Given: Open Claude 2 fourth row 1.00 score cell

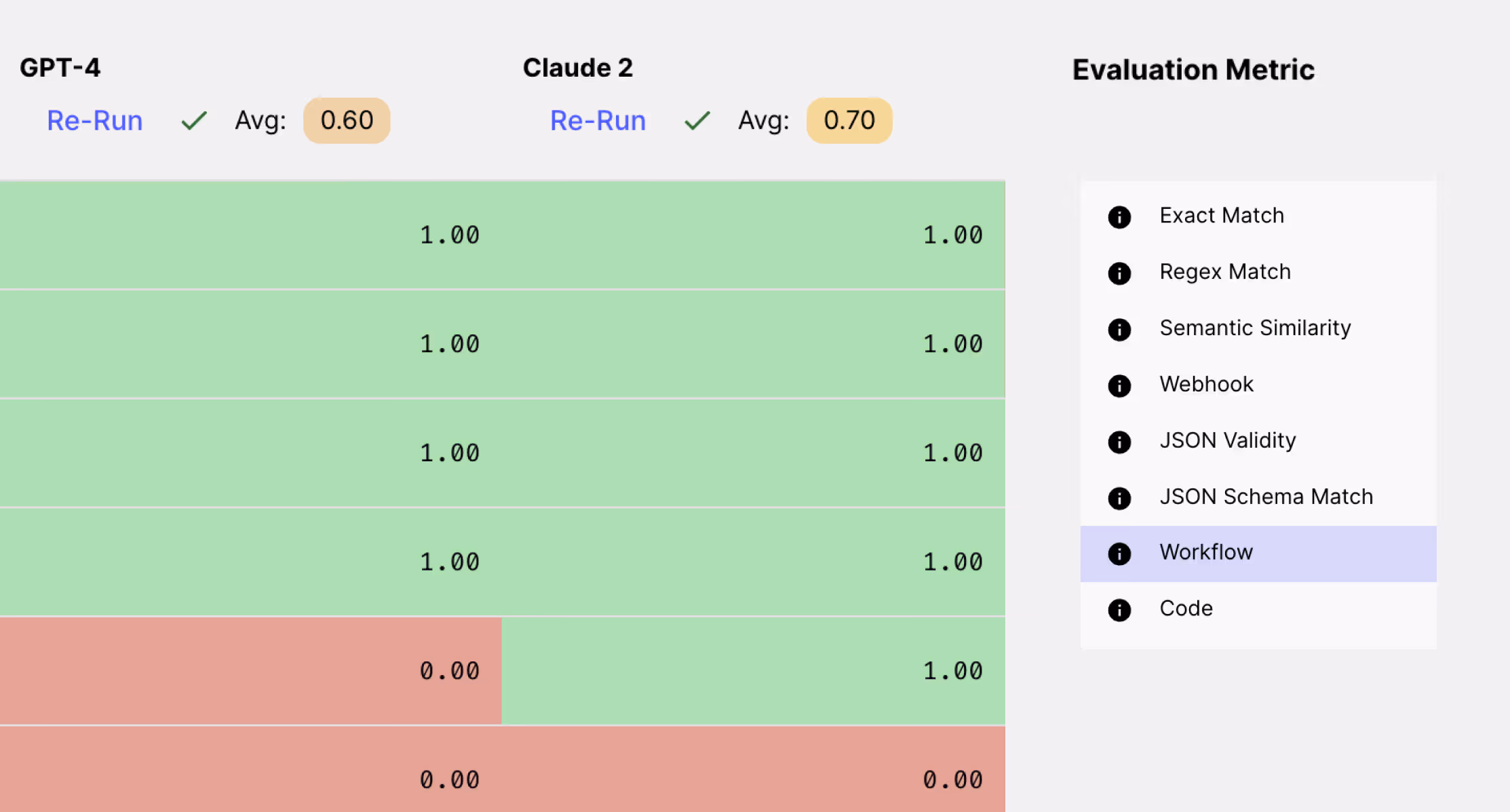Looking at the screenshot, I should point(754,562).
